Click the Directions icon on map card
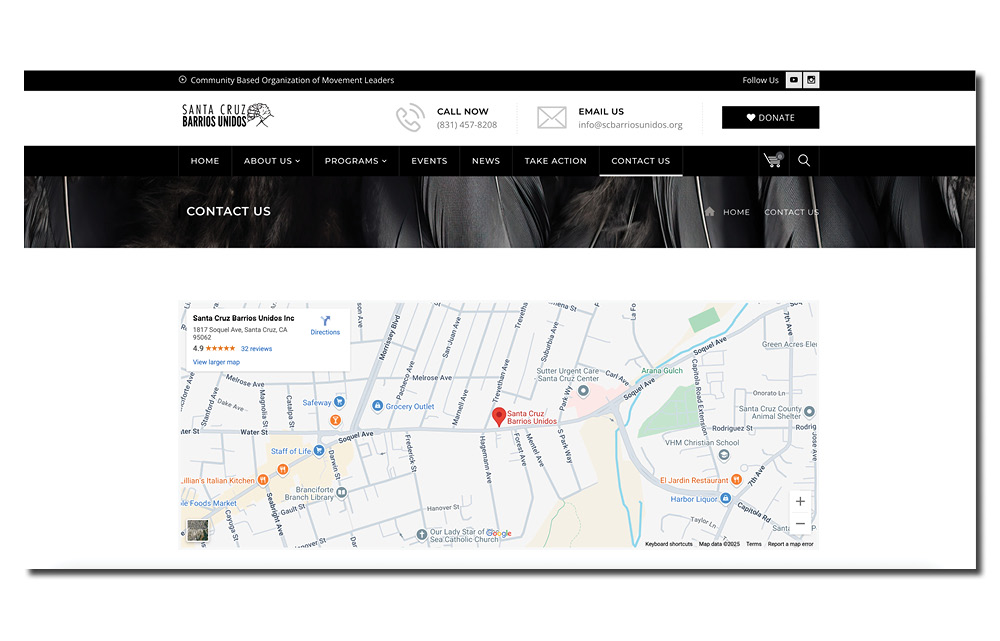Viewport: 1000px width, 641px height. [x=325, y=321]
